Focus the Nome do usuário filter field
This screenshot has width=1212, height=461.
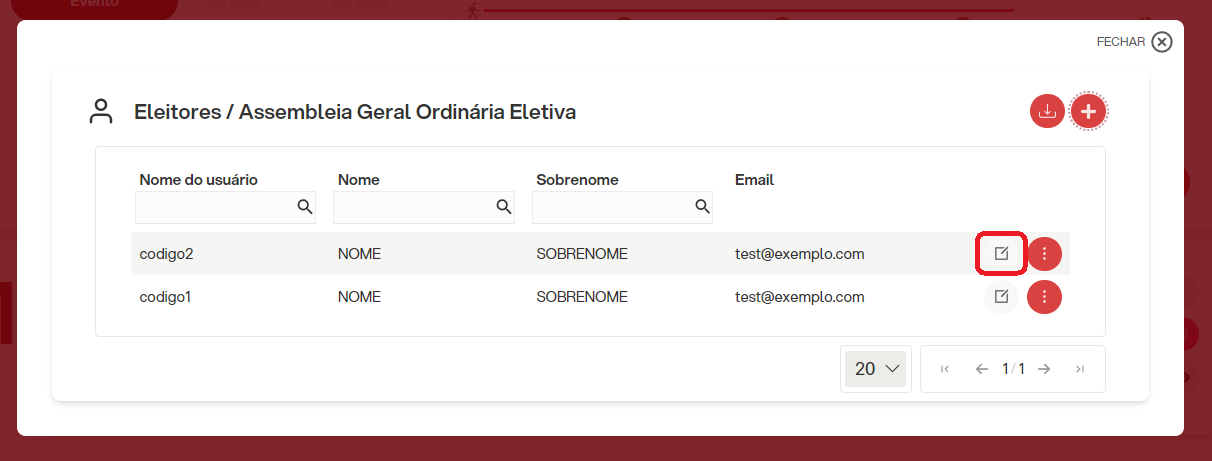tap(225, 207)
